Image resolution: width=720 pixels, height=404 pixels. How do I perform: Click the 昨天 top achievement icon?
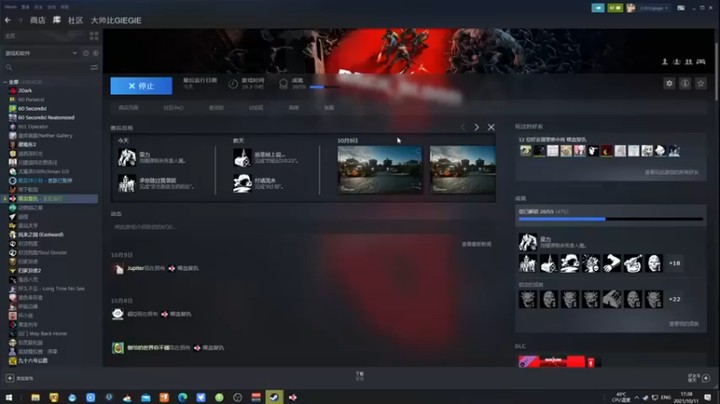coord(242,157)
